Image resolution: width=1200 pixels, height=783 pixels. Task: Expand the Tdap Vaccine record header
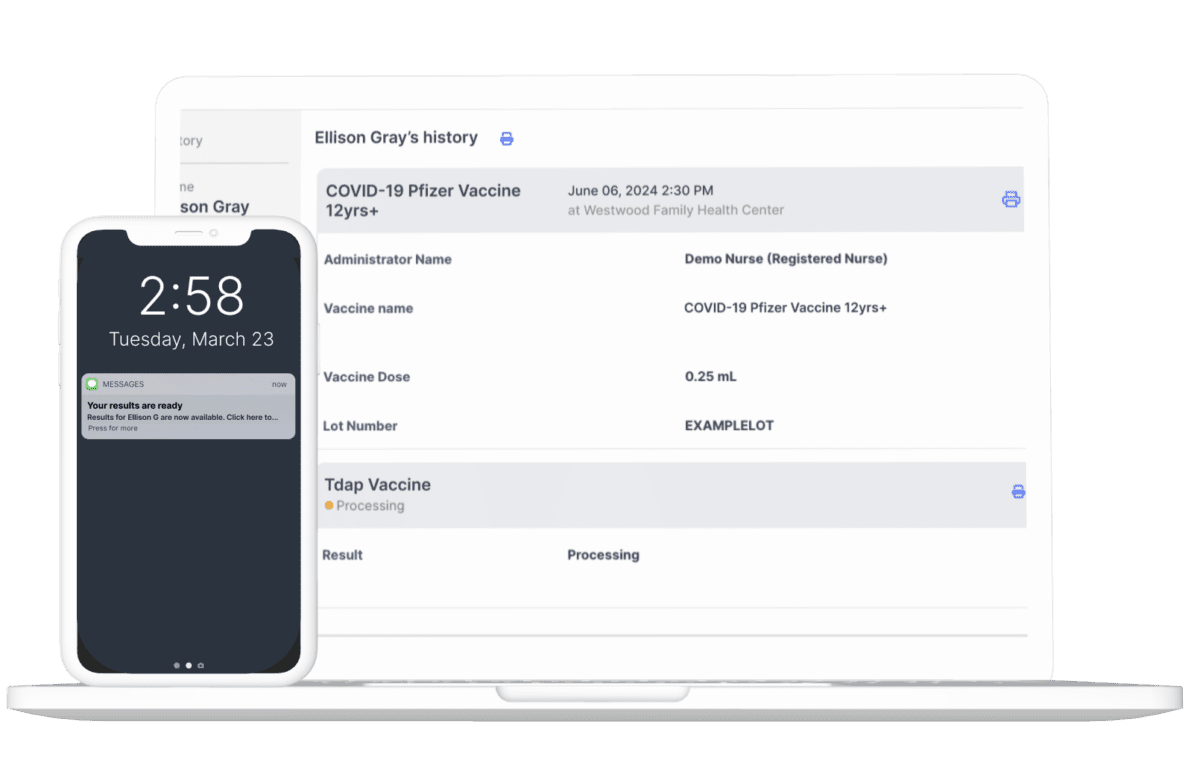click(378, 485)
